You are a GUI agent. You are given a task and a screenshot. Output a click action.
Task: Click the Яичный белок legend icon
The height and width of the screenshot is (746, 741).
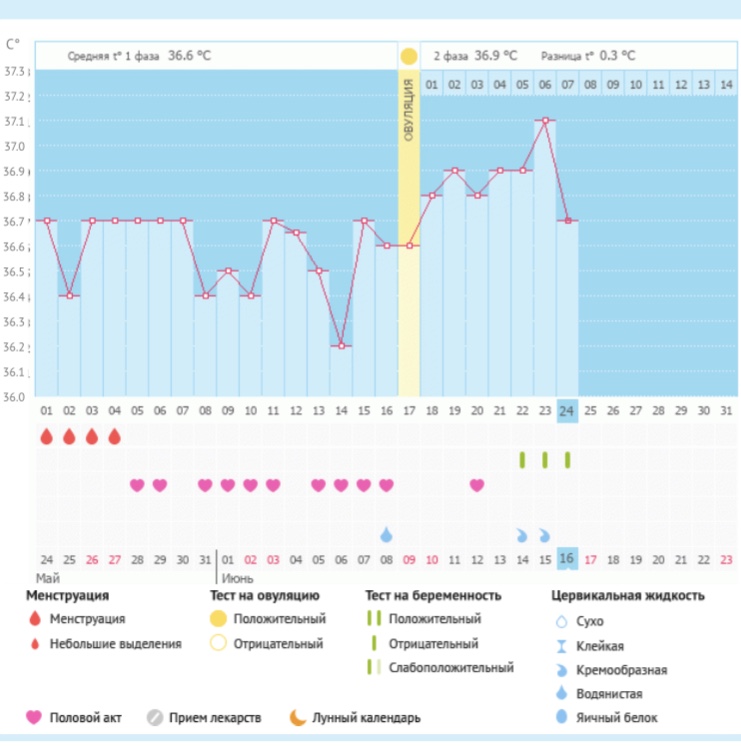pyautogui.click(x=560, y=717)
